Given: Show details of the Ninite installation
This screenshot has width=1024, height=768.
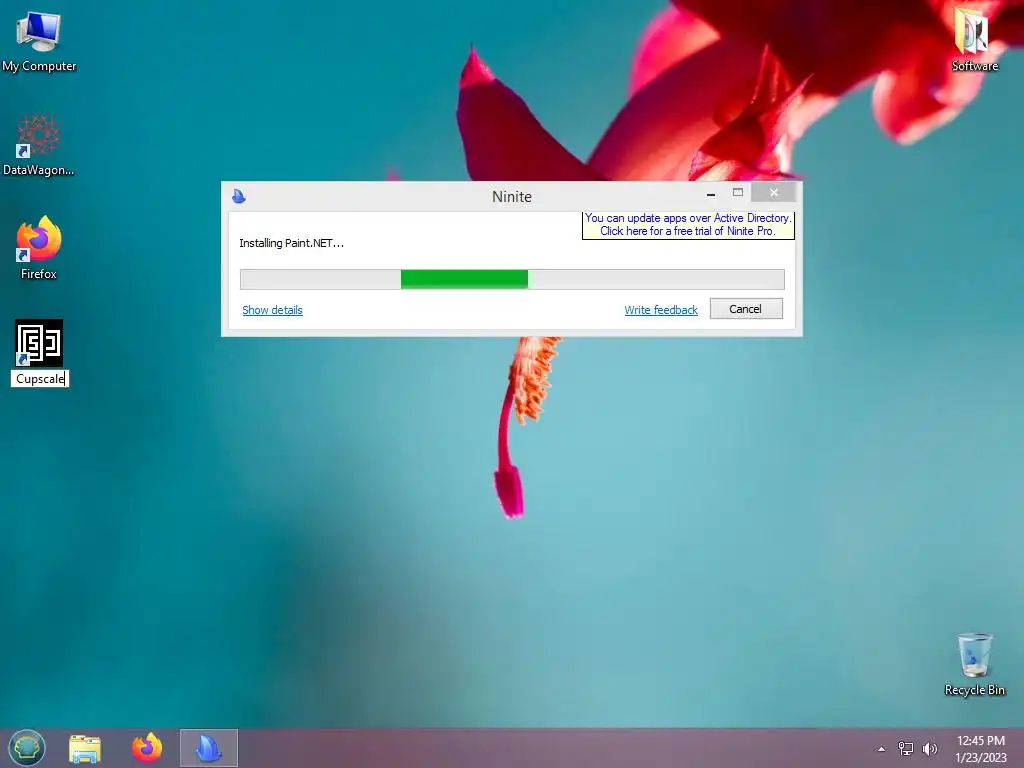Looking at the screenshot, I should tap(272, 310).
